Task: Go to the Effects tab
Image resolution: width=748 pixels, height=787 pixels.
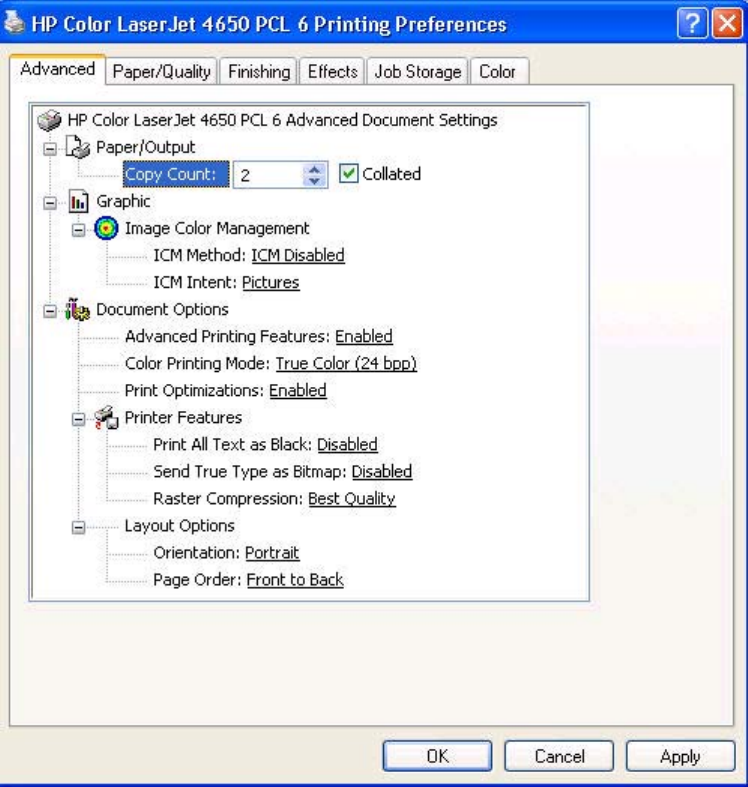Action: tap(332, 72)
